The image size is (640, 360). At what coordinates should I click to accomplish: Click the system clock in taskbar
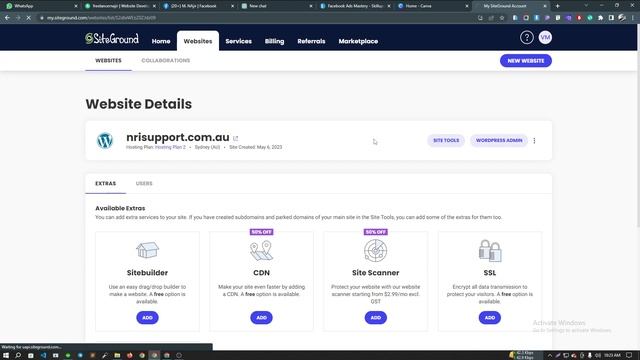[613, 356]
